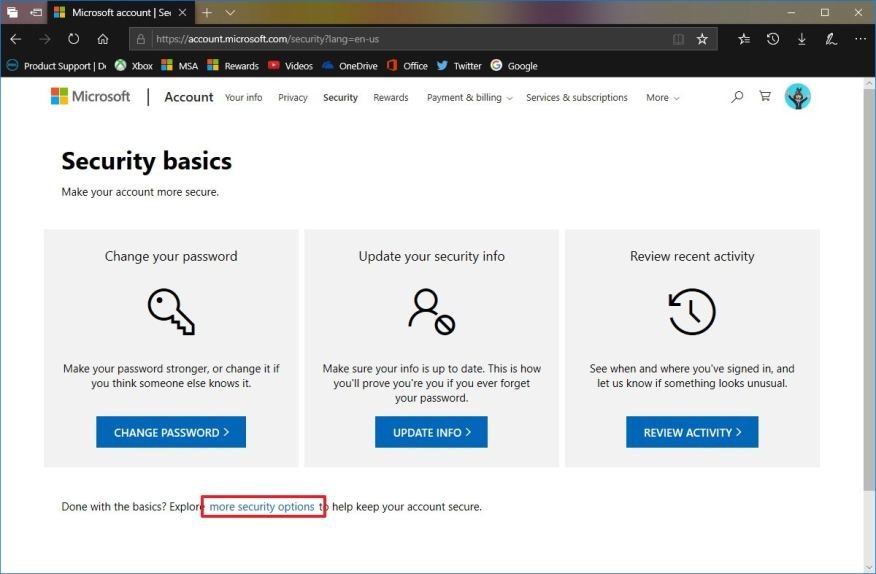This screenshot has height=574, width=876.
Task: Open the browser history icon
Action: coord(773,39)
